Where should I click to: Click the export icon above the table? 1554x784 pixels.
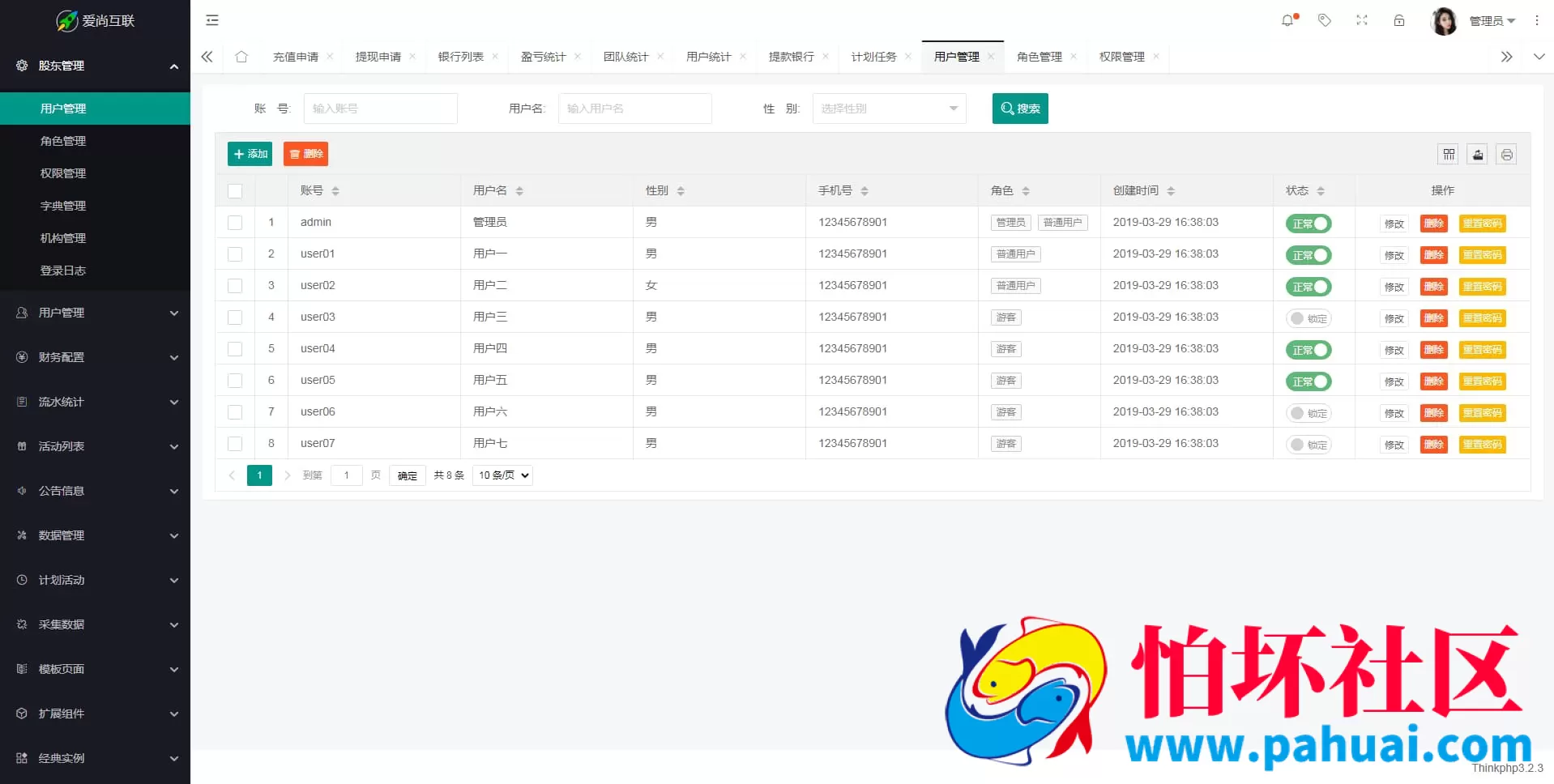click(1477, 154)
